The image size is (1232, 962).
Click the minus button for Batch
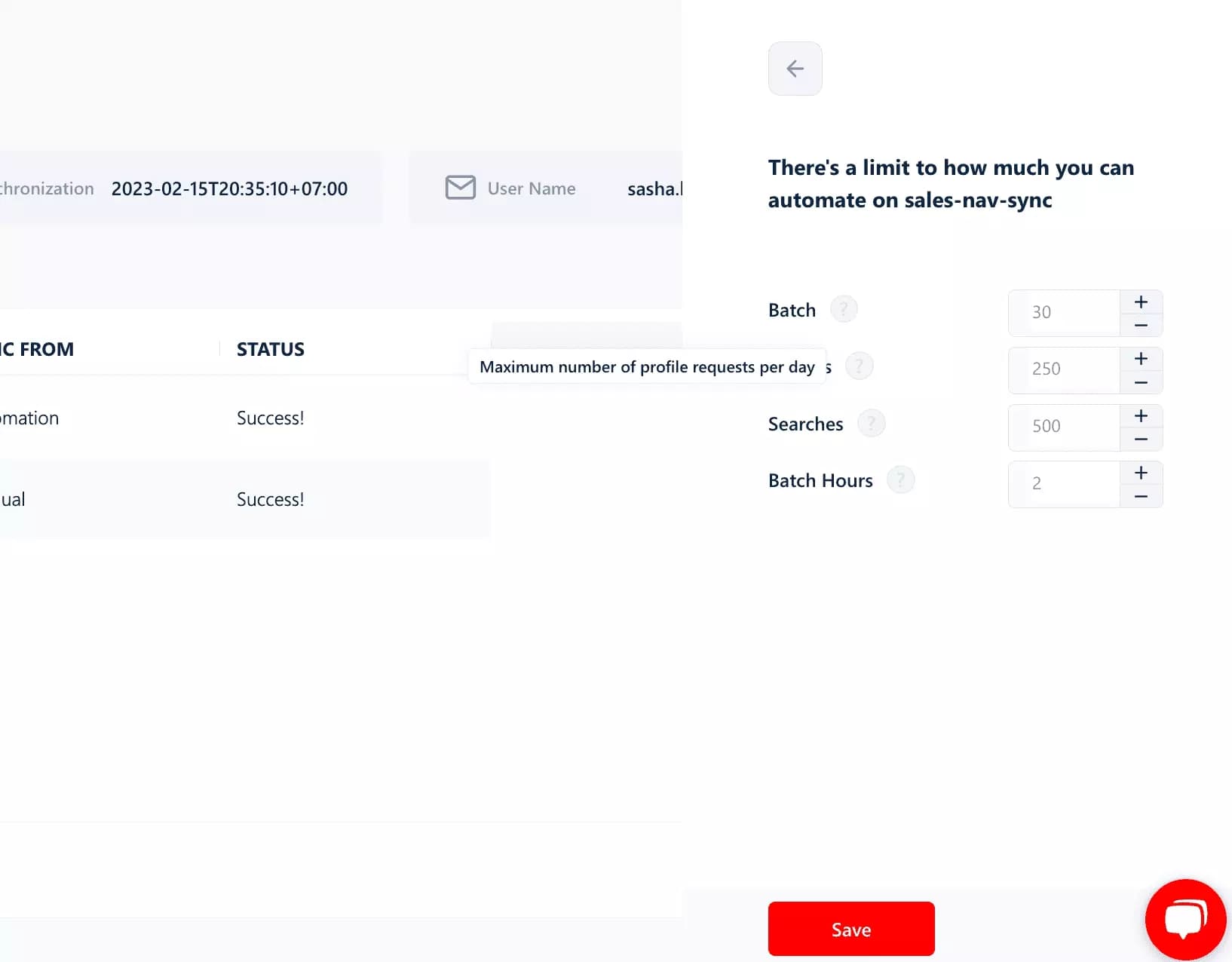(1141, 326)
